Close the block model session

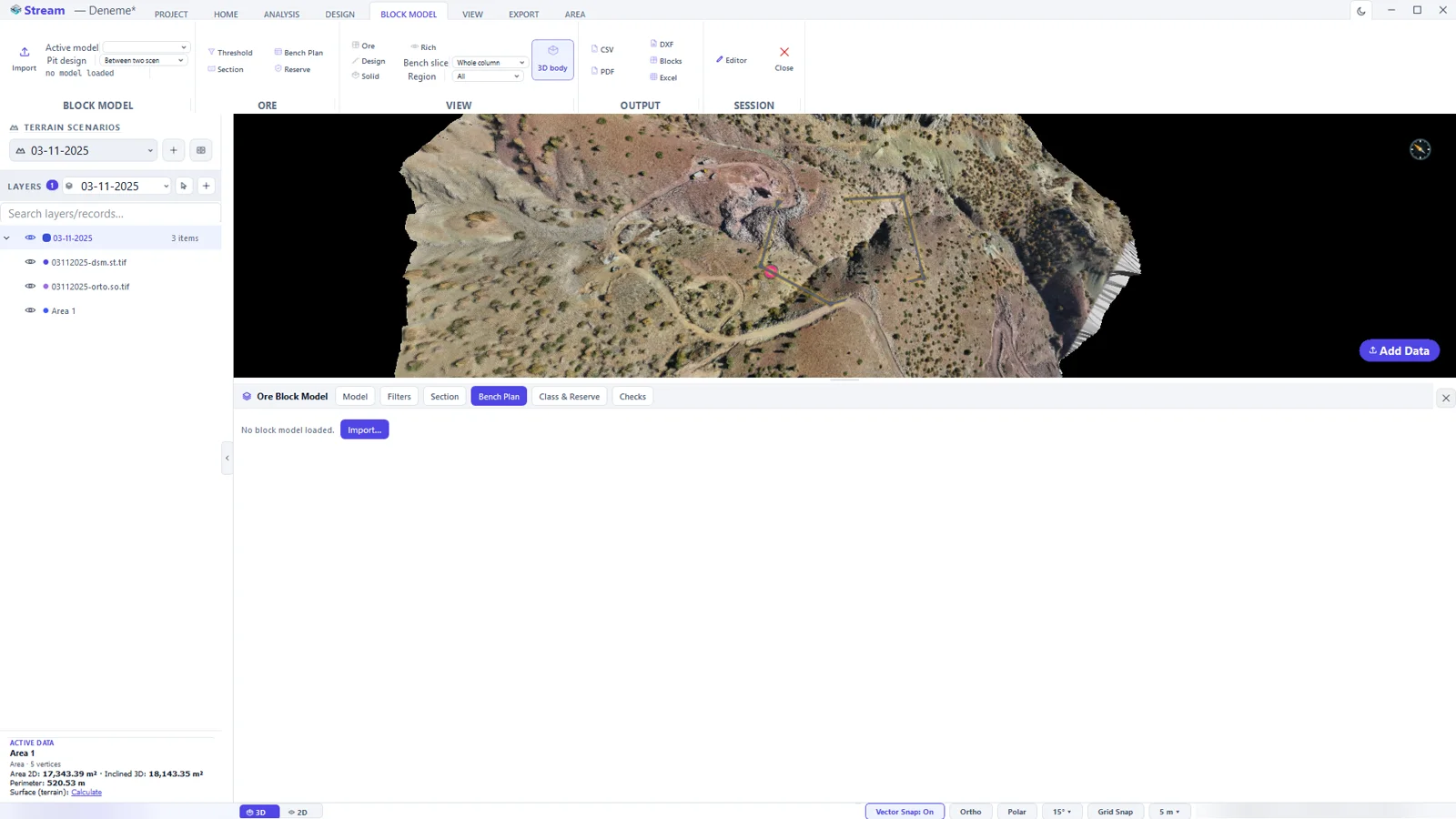coord(784,58)
